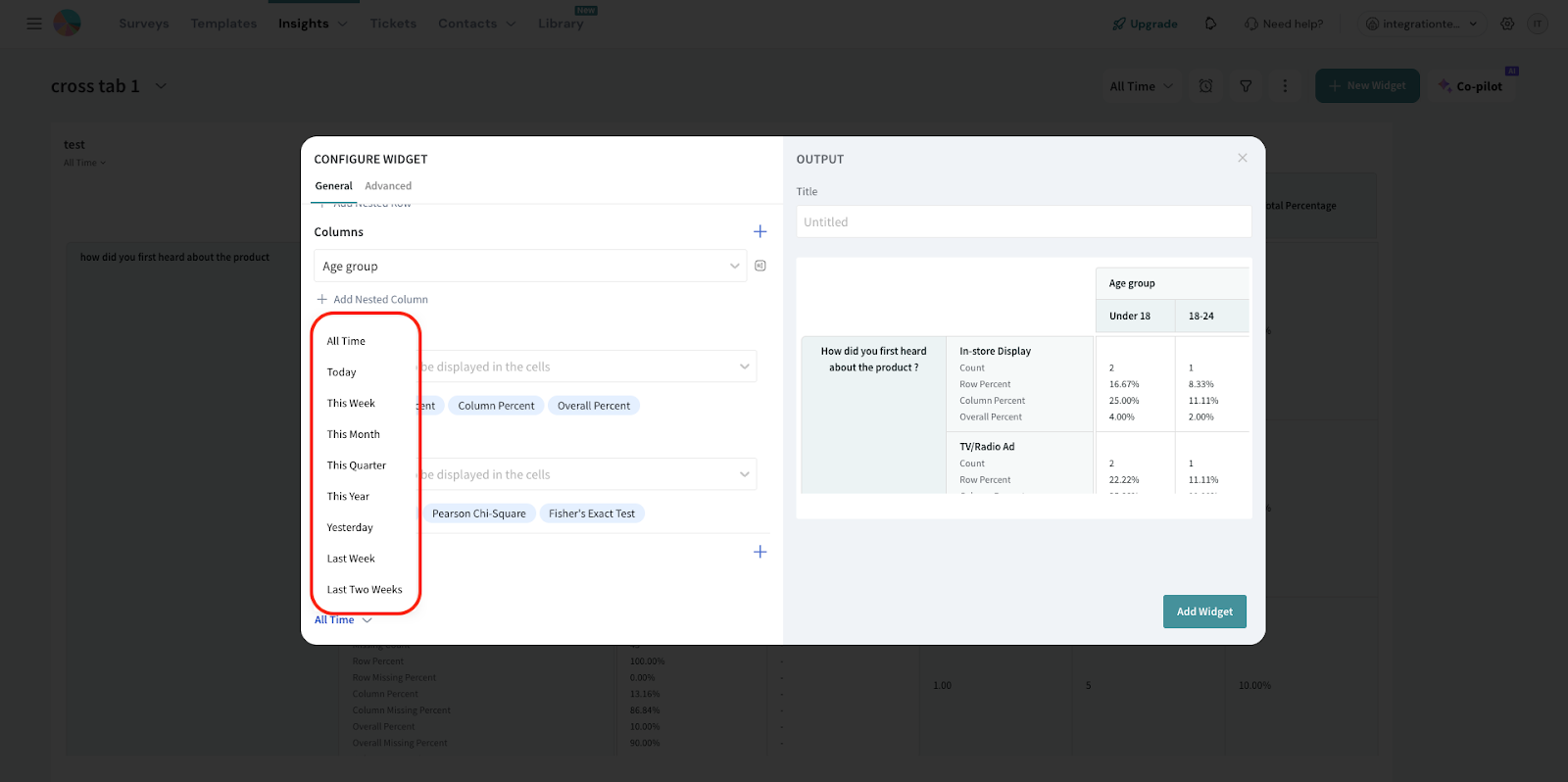This screenshot has height=782, width=1568.
Task: Click the Title input field
Action: click(x=1023, y=222)
